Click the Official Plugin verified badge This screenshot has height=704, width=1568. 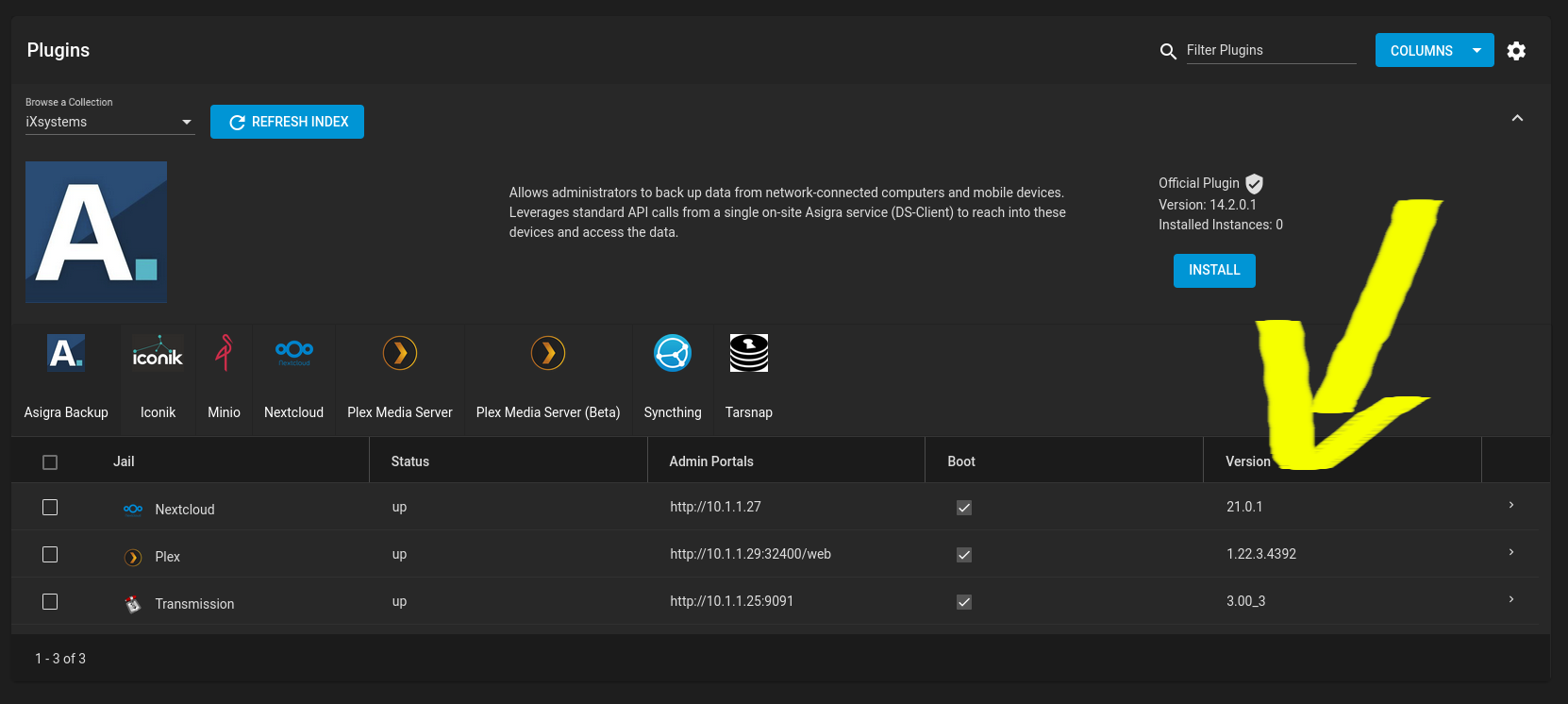click(1254, 184)
